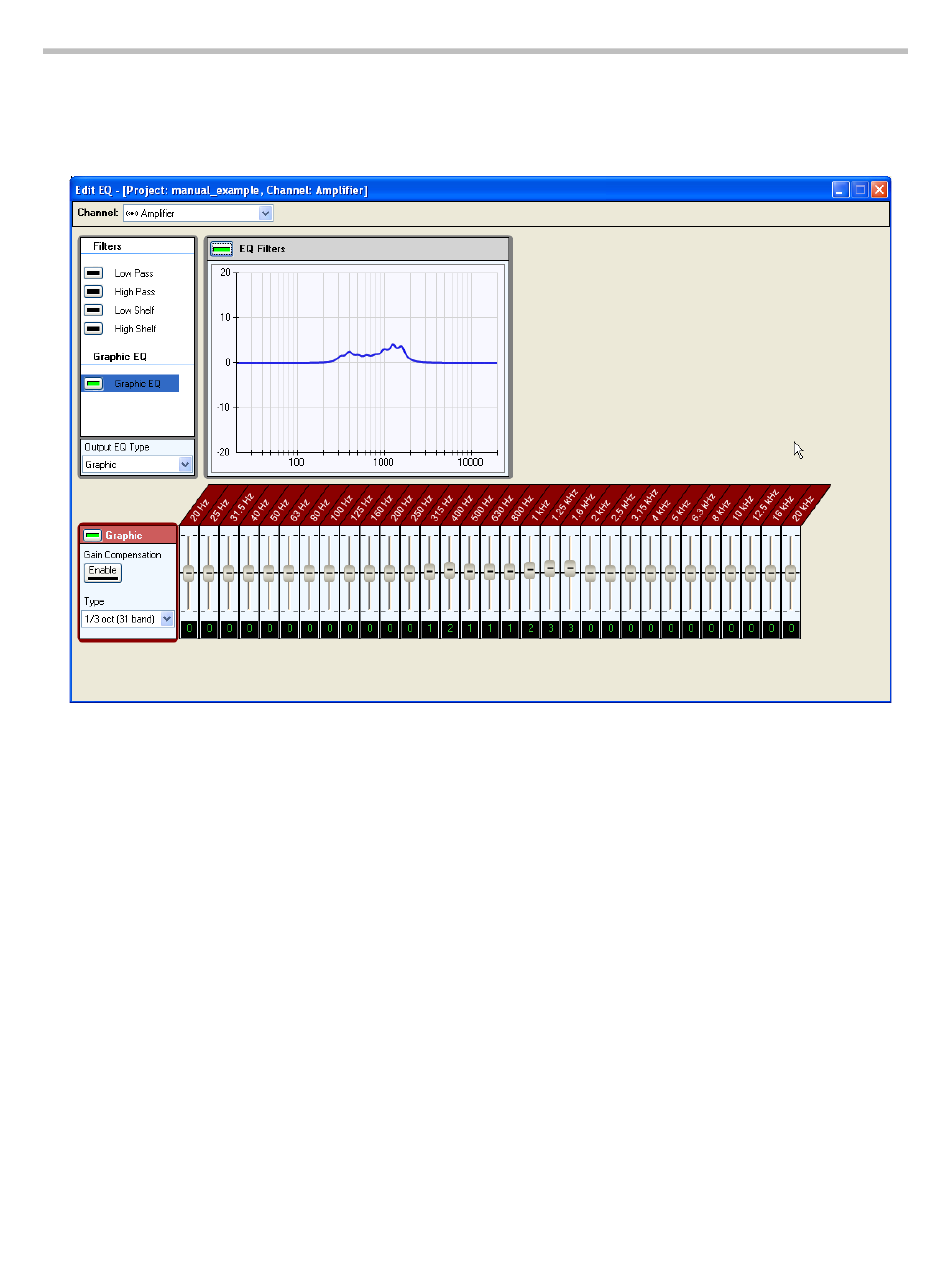Viewport: 950px width, 1284px height.
Task: Open the Output EQ Type dropdown
Action: tap(137, 464)
